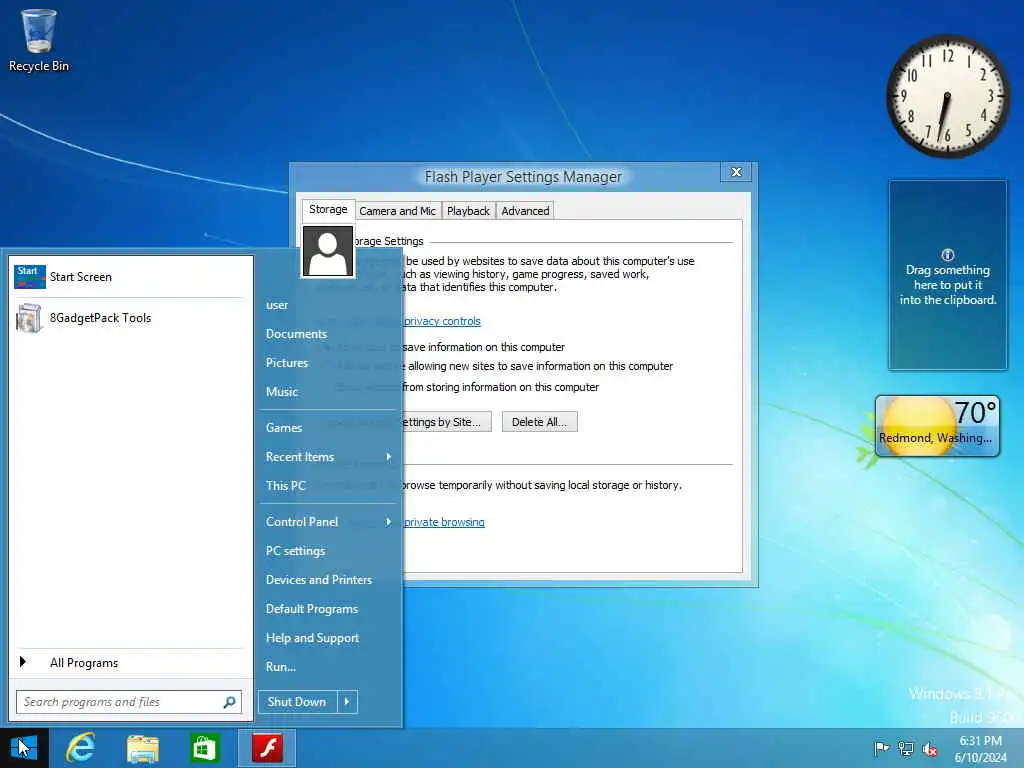Open the Shut Down options arrow
The width and height of the screenshot is (1024, 768).
click(347, 702)
